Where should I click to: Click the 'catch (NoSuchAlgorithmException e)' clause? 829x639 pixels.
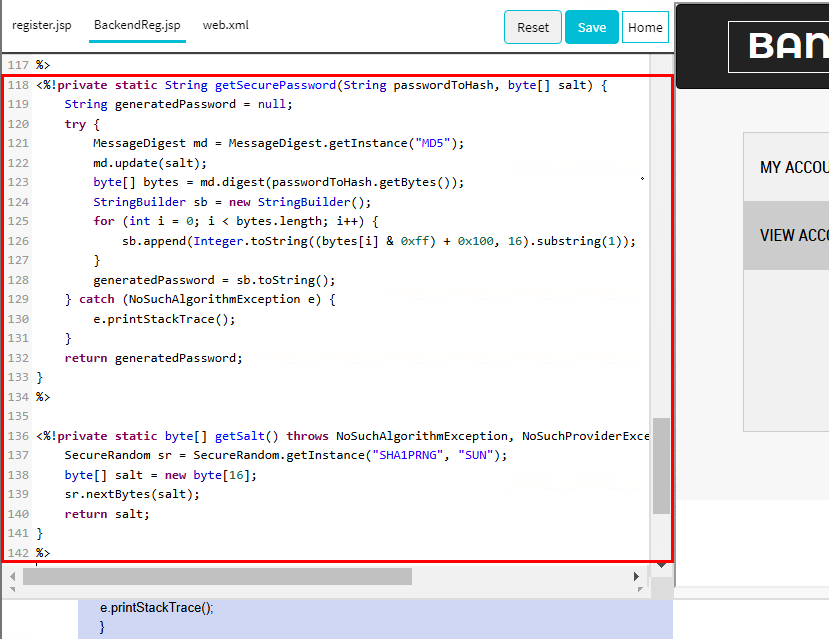[200, 299]
